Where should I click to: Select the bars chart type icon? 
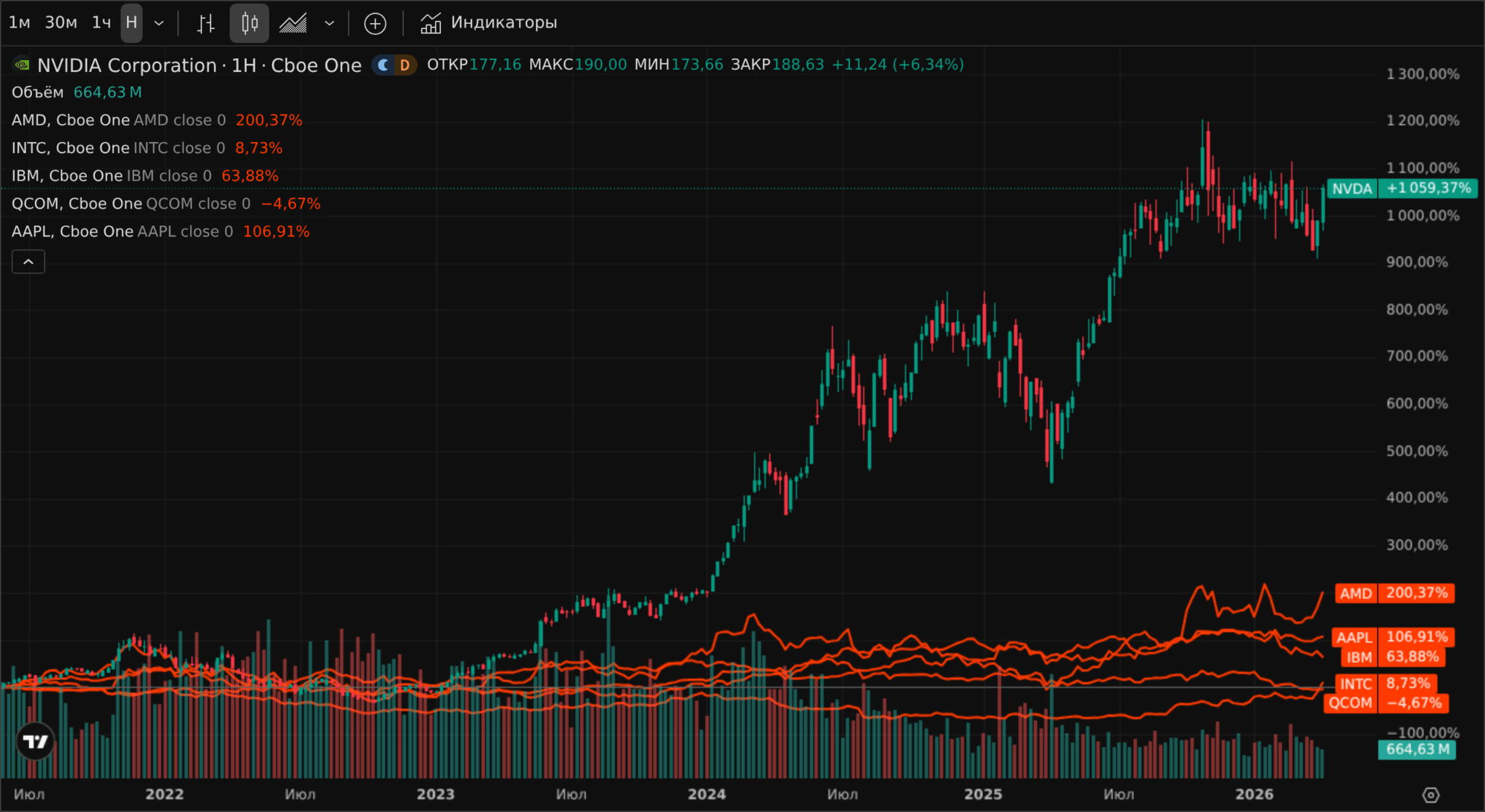pos(206,24)
